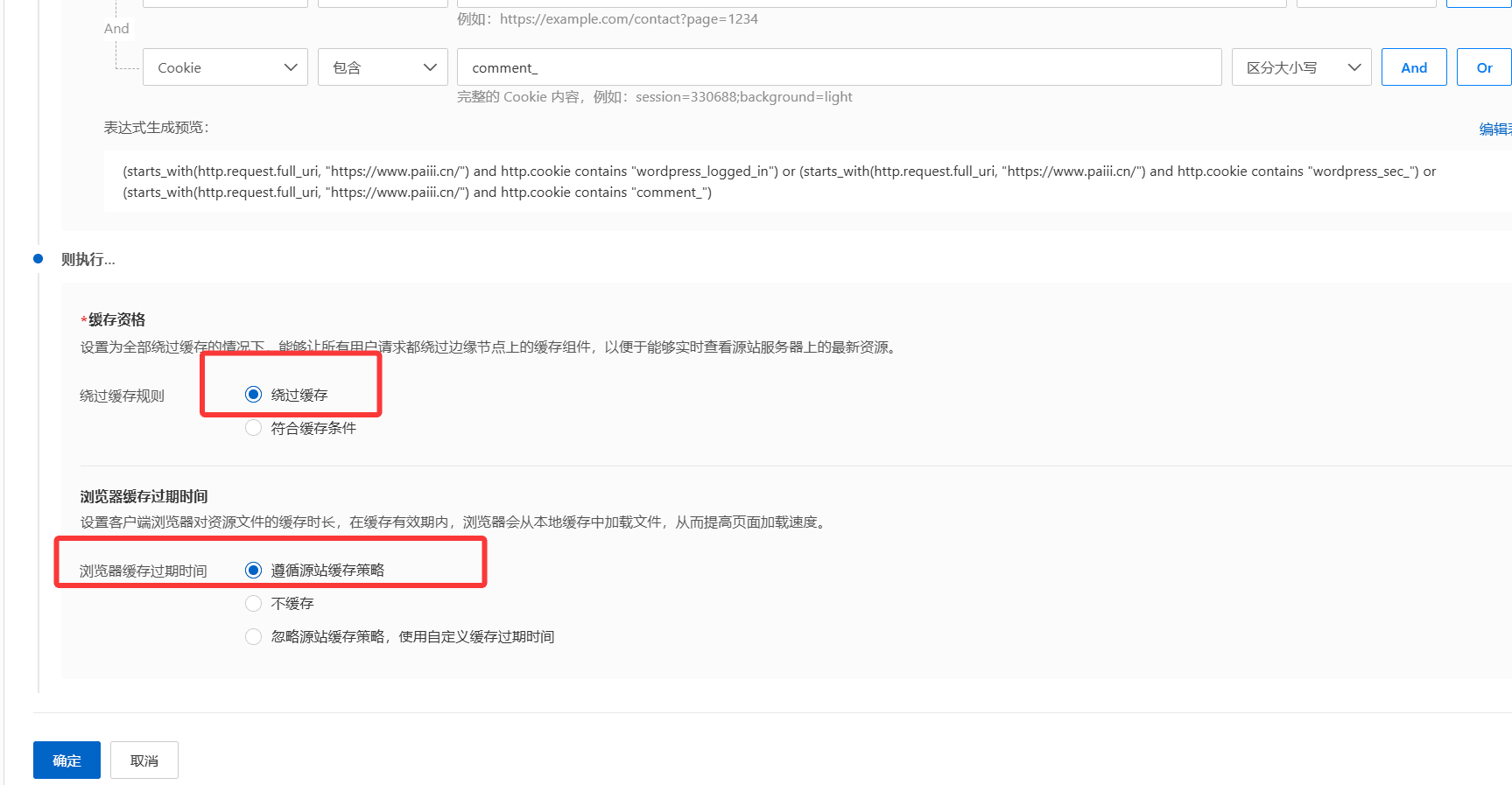Image resolution: width=1512 pixels, height=785 pixels.
Task: Click the chevron arrow in the Cookie selector
Action: [291, 67]
